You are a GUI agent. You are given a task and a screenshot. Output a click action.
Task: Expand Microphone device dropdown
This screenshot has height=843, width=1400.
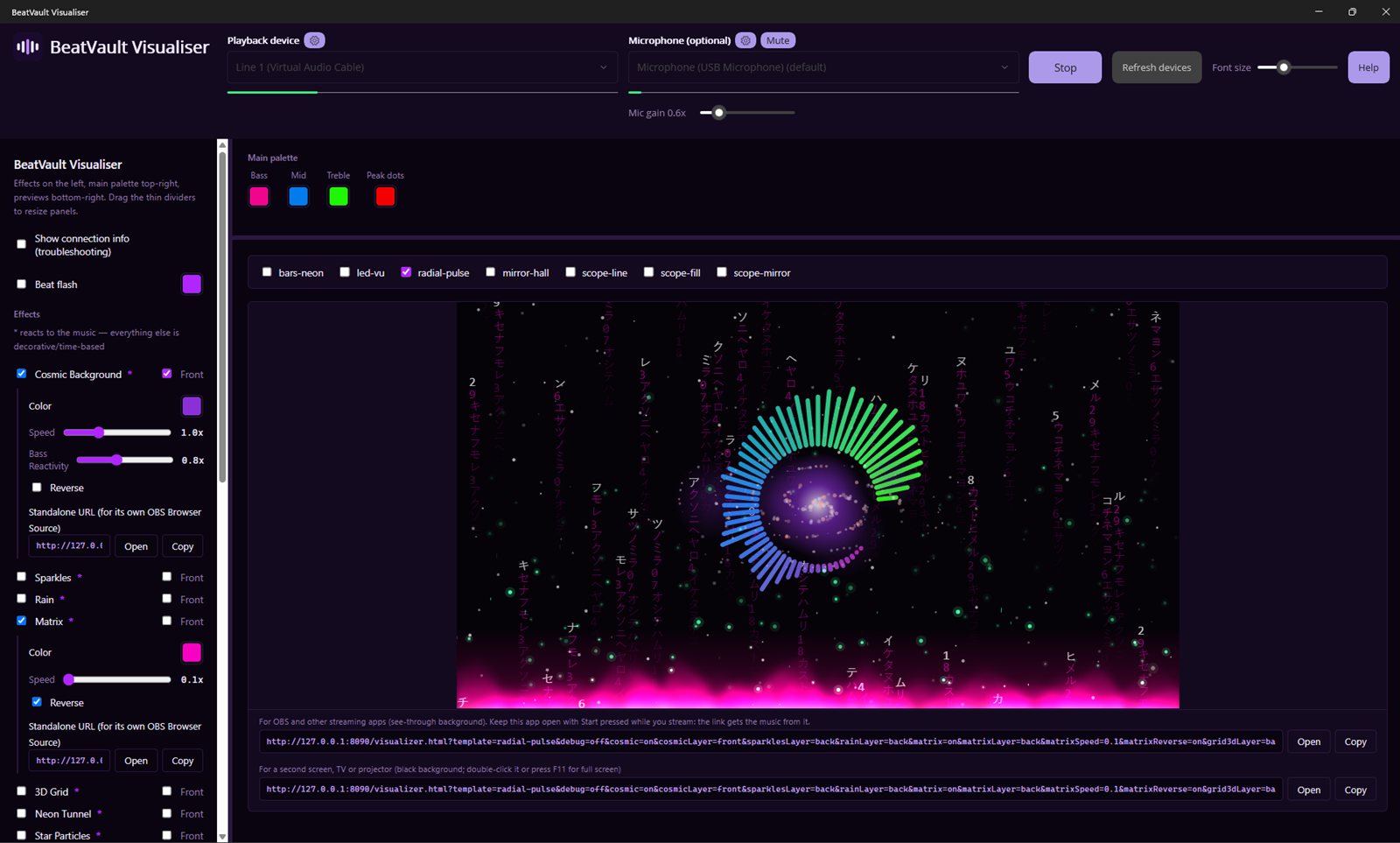823,67
